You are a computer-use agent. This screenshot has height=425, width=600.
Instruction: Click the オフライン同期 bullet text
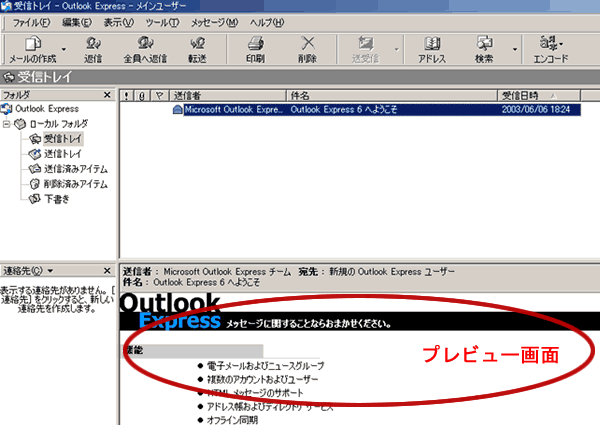pyautogui.click(x=232, y=420)
